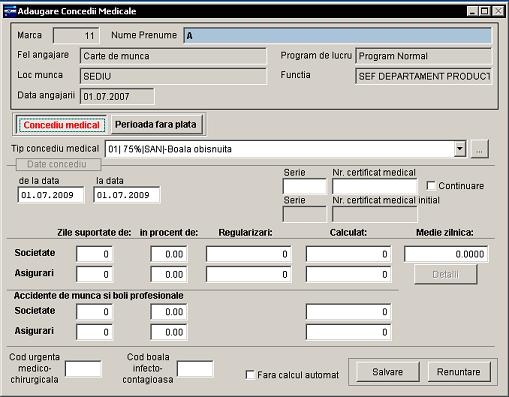Click the Nr. certificat medical input field

pos(375,186)
